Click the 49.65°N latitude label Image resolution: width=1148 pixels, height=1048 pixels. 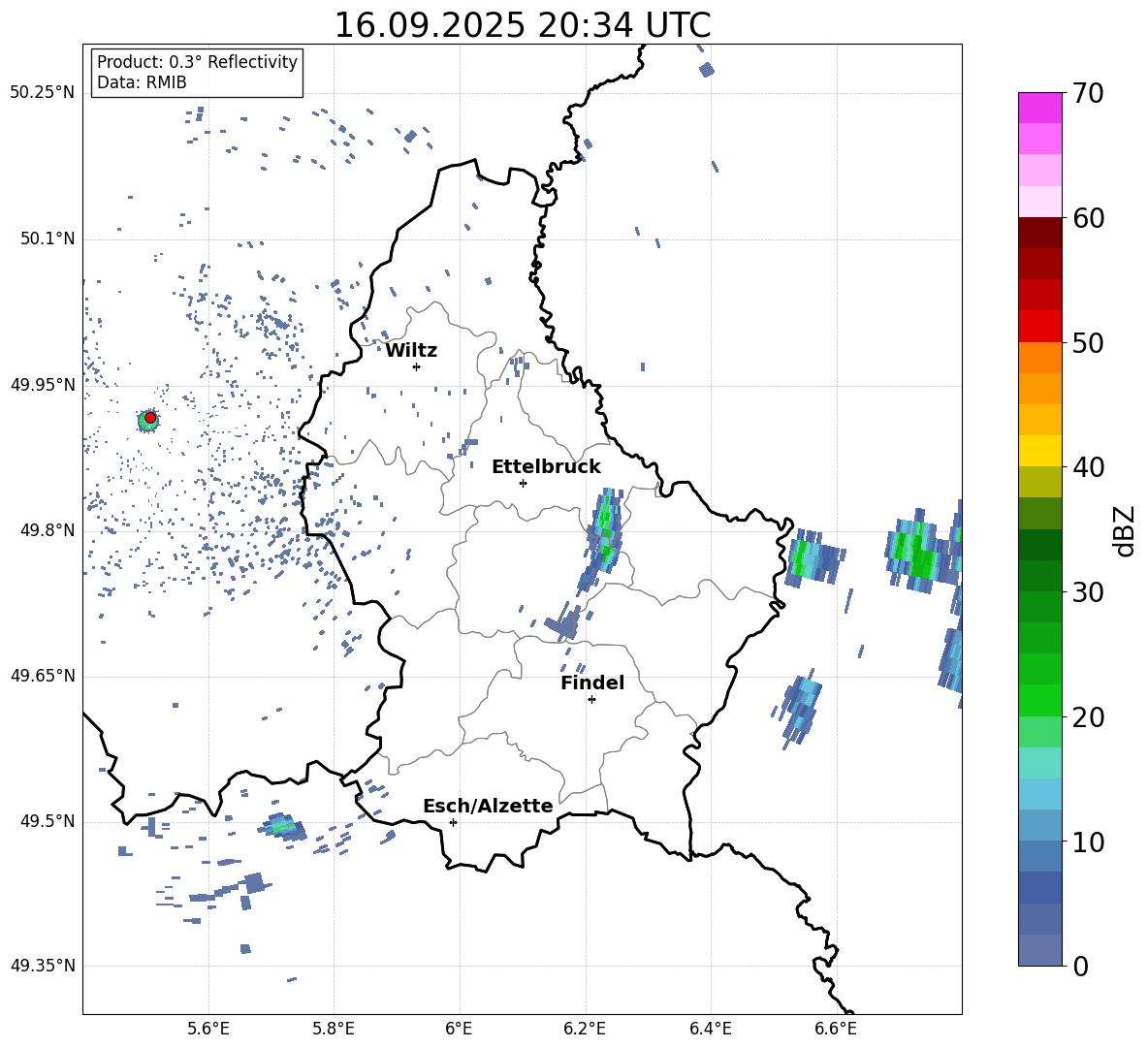tap(43, 675)
